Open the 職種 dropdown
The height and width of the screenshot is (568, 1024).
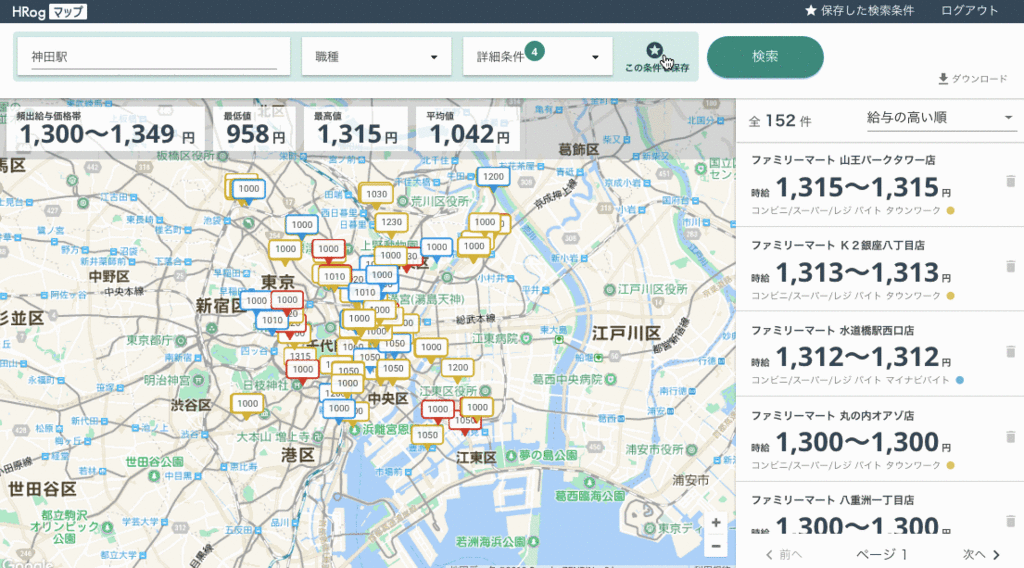376,57
